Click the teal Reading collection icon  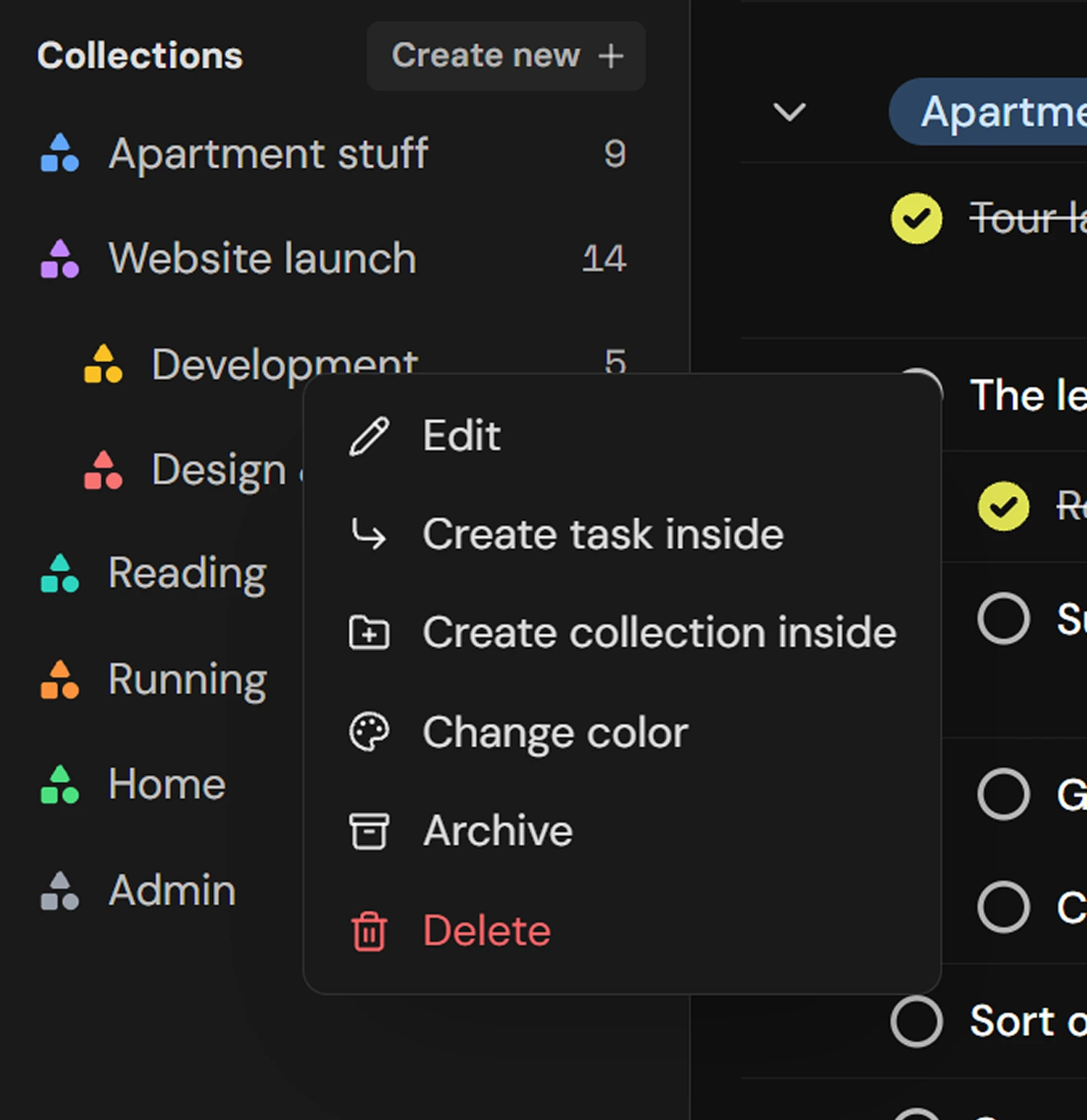click(x=60, y=573)
